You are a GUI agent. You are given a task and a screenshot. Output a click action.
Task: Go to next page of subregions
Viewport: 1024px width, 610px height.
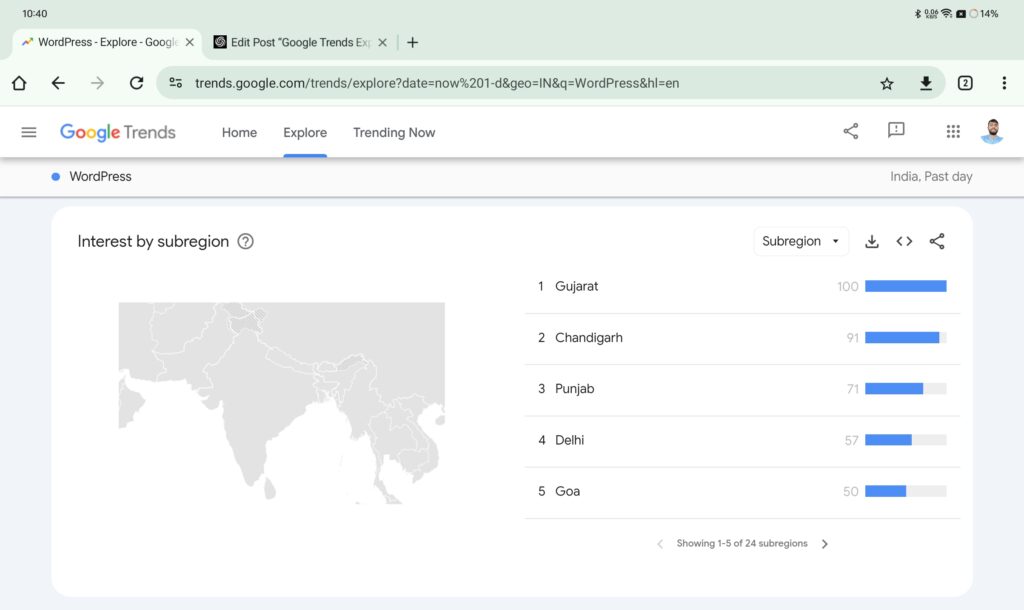click(825, 544)
